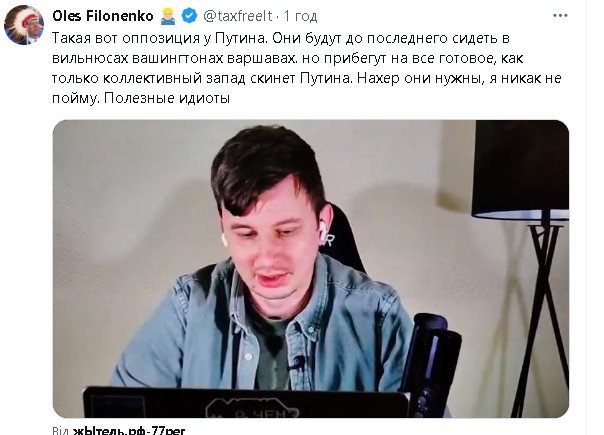Click the 'Від' label below the video
The image size is (604, 435).
tap(61, 430)
